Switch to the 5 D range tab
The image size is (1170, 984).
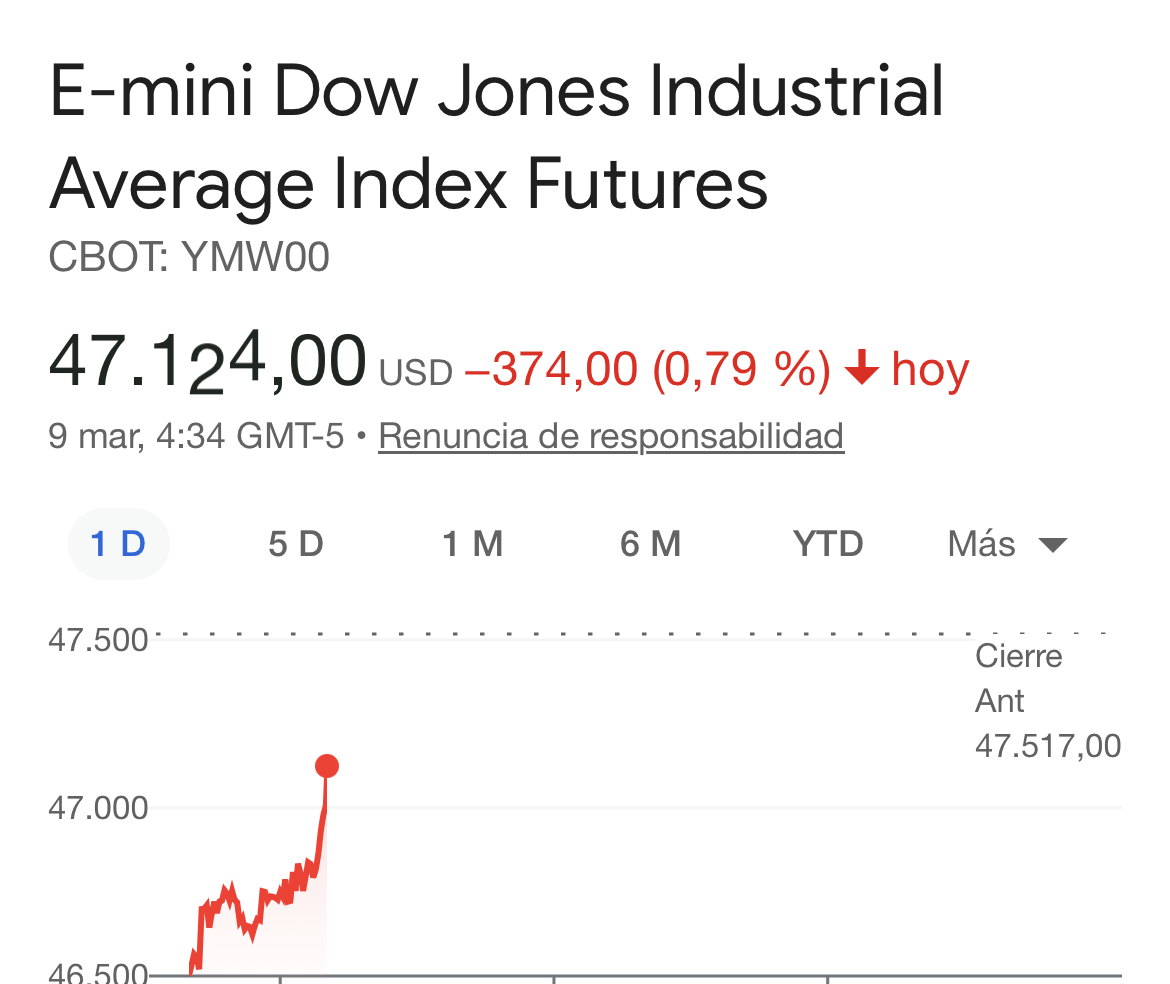point(295,544)
